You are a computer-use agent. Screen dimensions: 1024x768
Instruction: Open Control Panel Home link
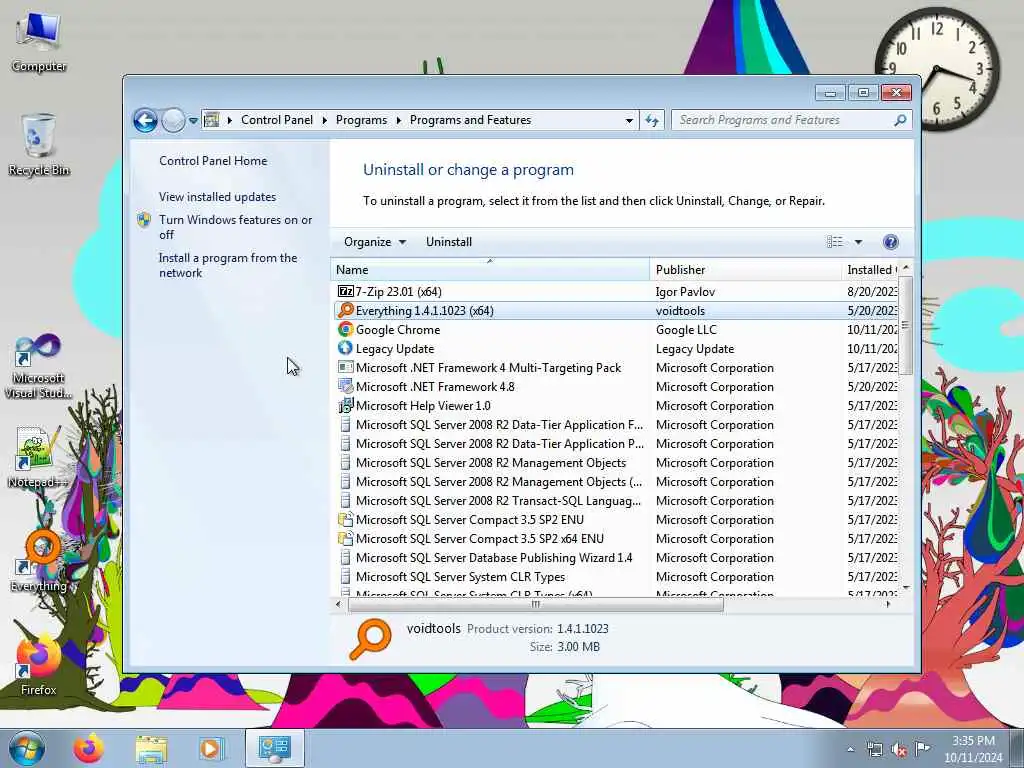pos(213,161)
